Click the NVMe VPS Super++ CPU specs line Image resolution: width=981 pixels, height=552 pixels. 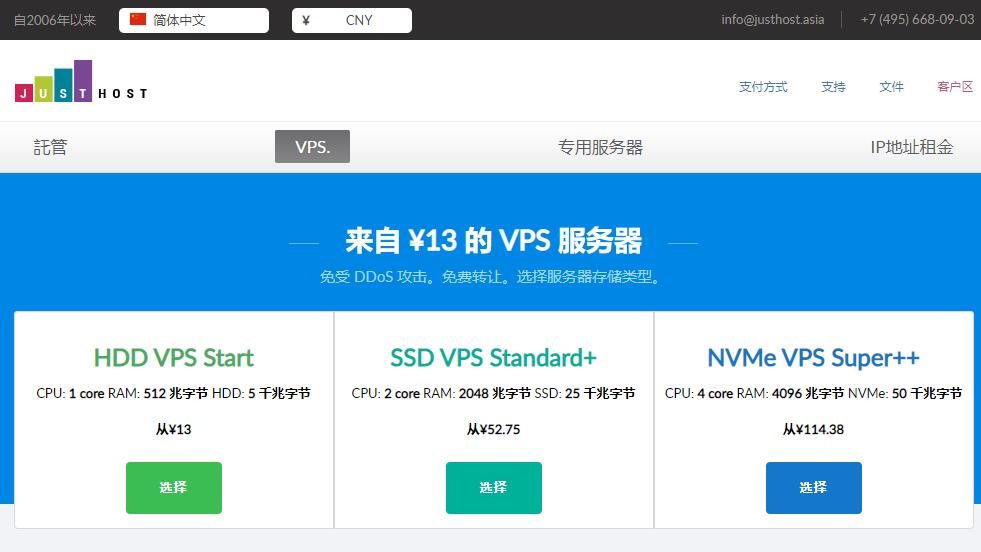[813, 393]
